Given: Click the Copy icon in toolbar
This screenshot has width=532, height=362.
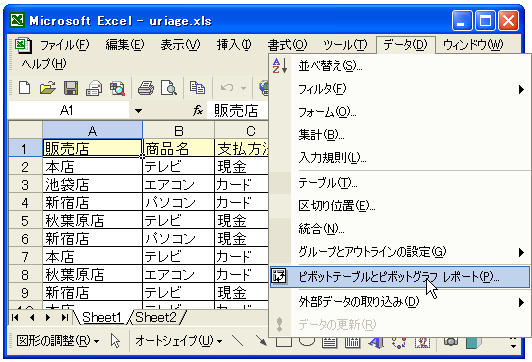Looking at the screenshot, I should (197, 88).
